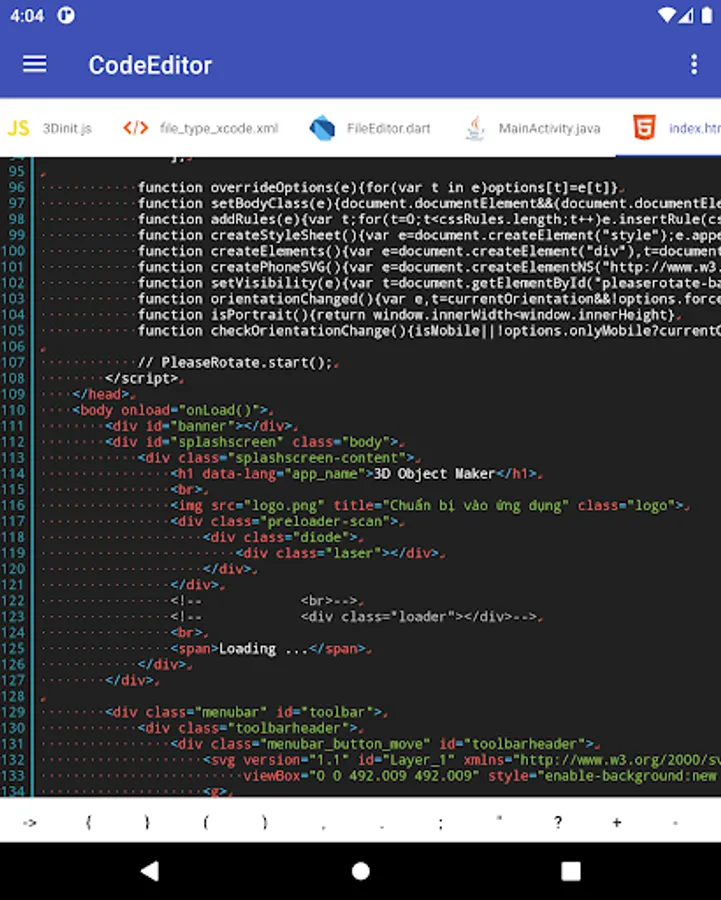Place cursor on 'function checkOrientationChange' line
Viewport: 721px width, 900px height.
point(429,331)
